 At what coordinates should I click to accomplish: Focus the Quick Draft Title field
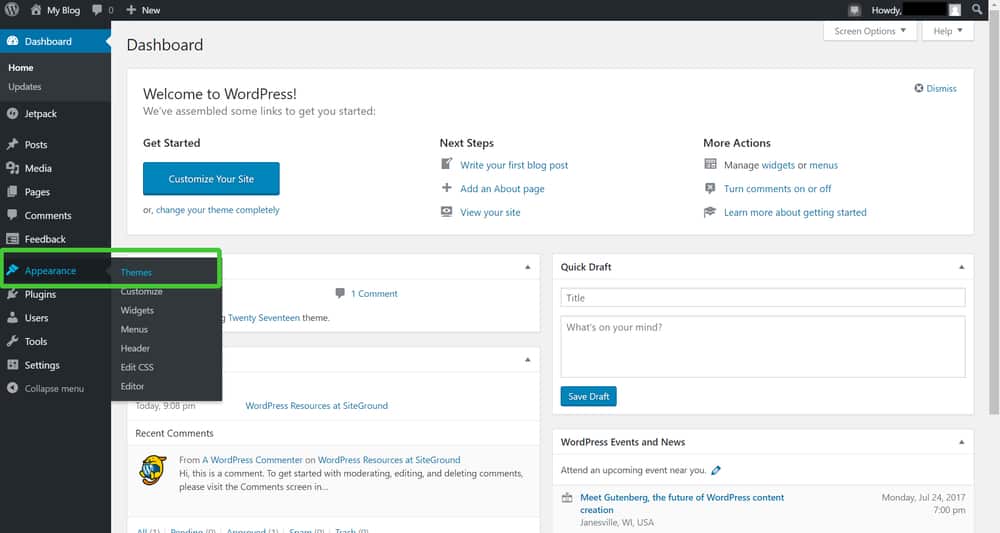[x=763, y=298]
